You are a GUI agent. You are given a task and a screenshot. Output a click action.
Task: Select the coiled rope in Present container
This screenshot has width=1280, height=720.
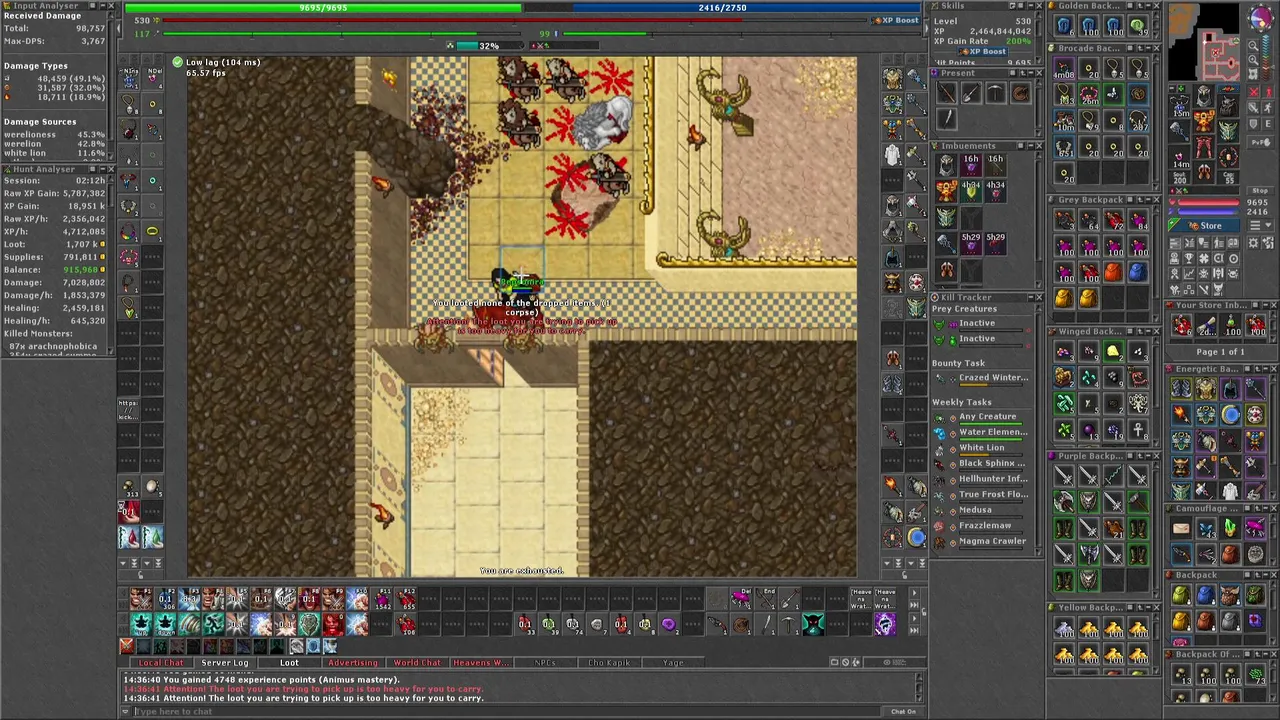tap(1020, 93)
